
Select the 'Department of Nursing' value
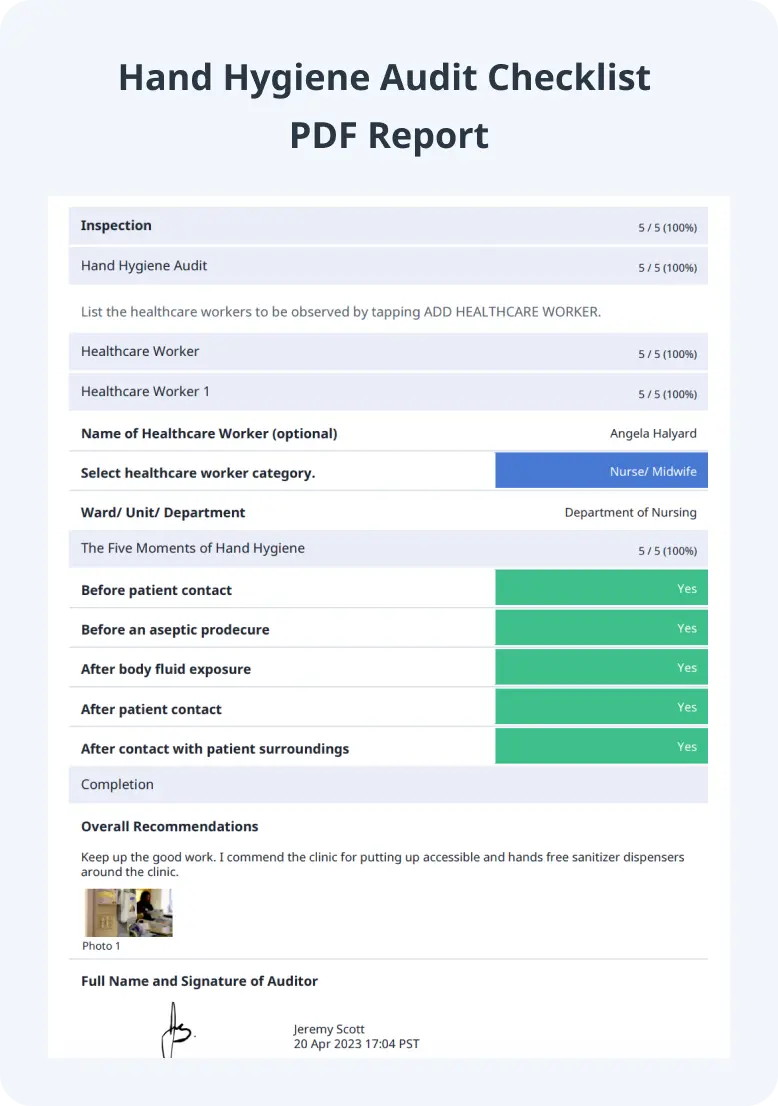click(631, 513)
